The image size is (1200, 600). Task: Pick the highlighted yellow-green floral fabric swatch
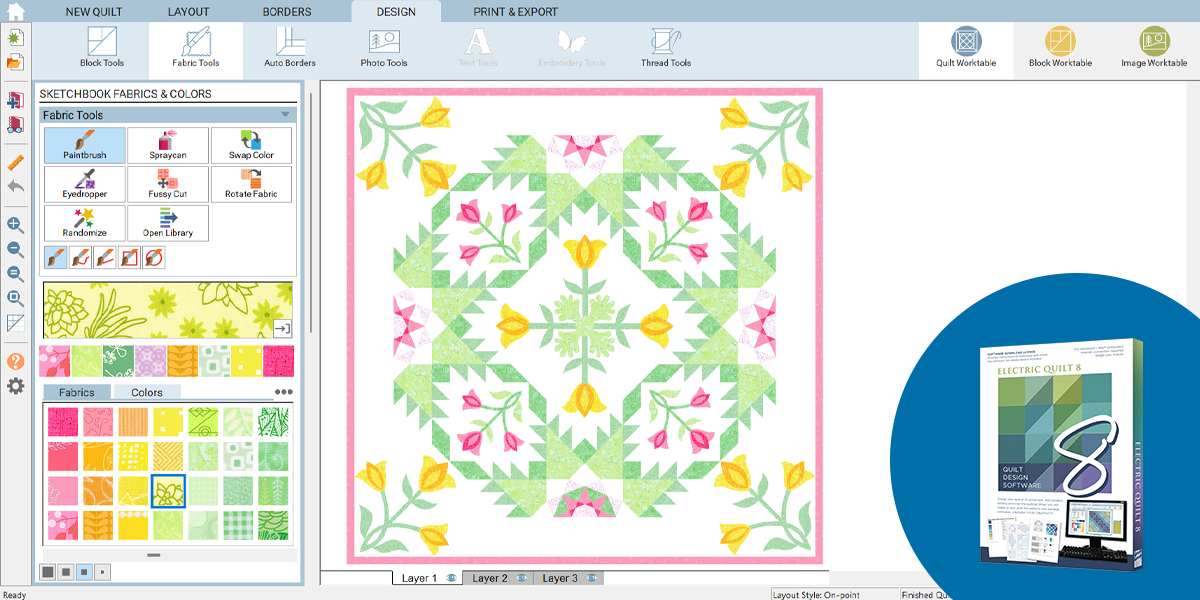pos(168,491)
